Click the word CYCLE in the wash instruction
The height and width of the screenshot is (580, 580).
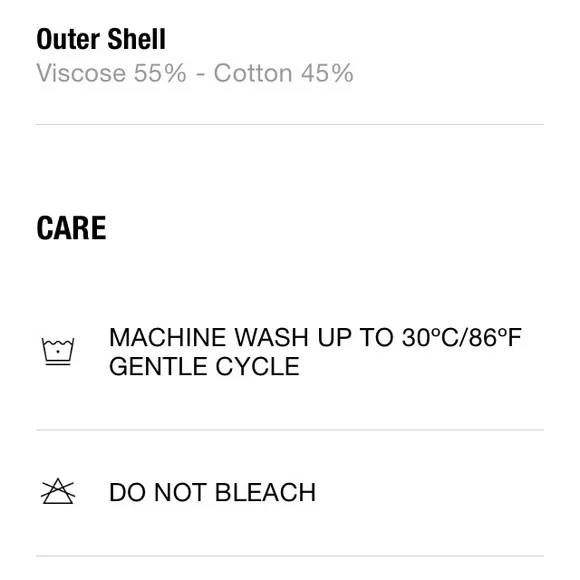click(x=257, y=366)
